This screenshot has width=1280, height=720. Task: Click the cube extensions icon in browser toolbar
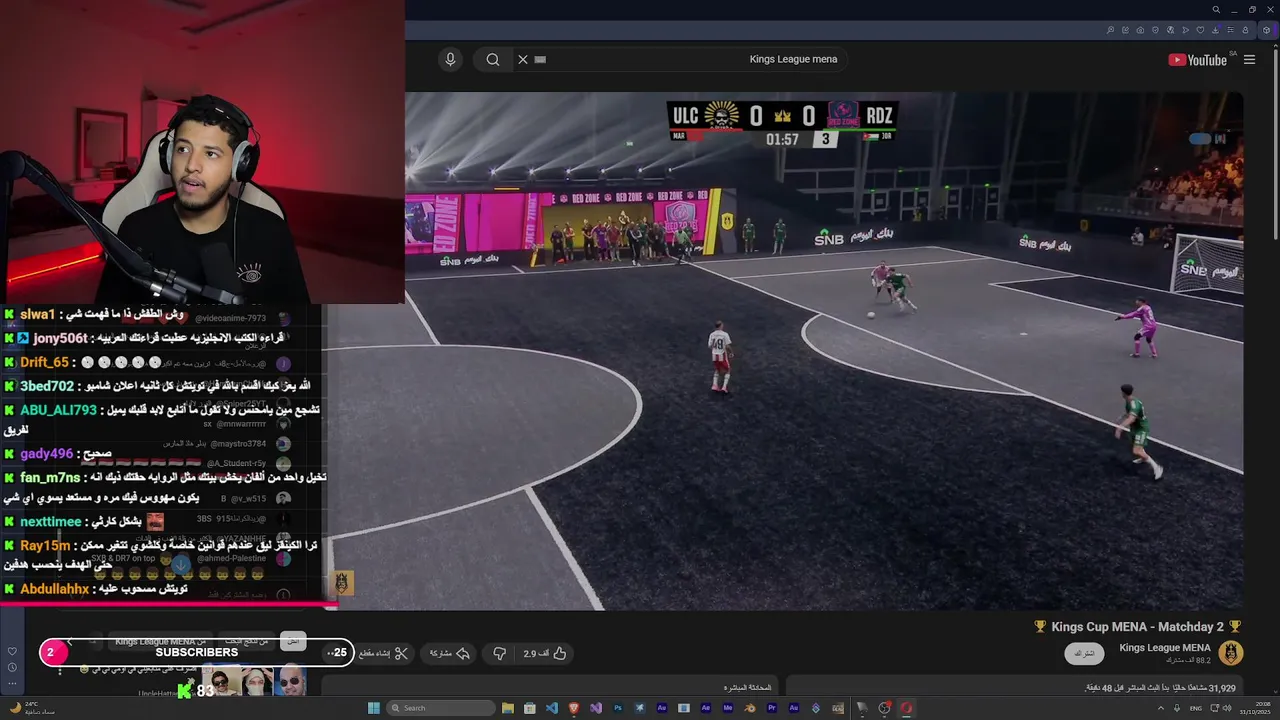pos(1266,30)
